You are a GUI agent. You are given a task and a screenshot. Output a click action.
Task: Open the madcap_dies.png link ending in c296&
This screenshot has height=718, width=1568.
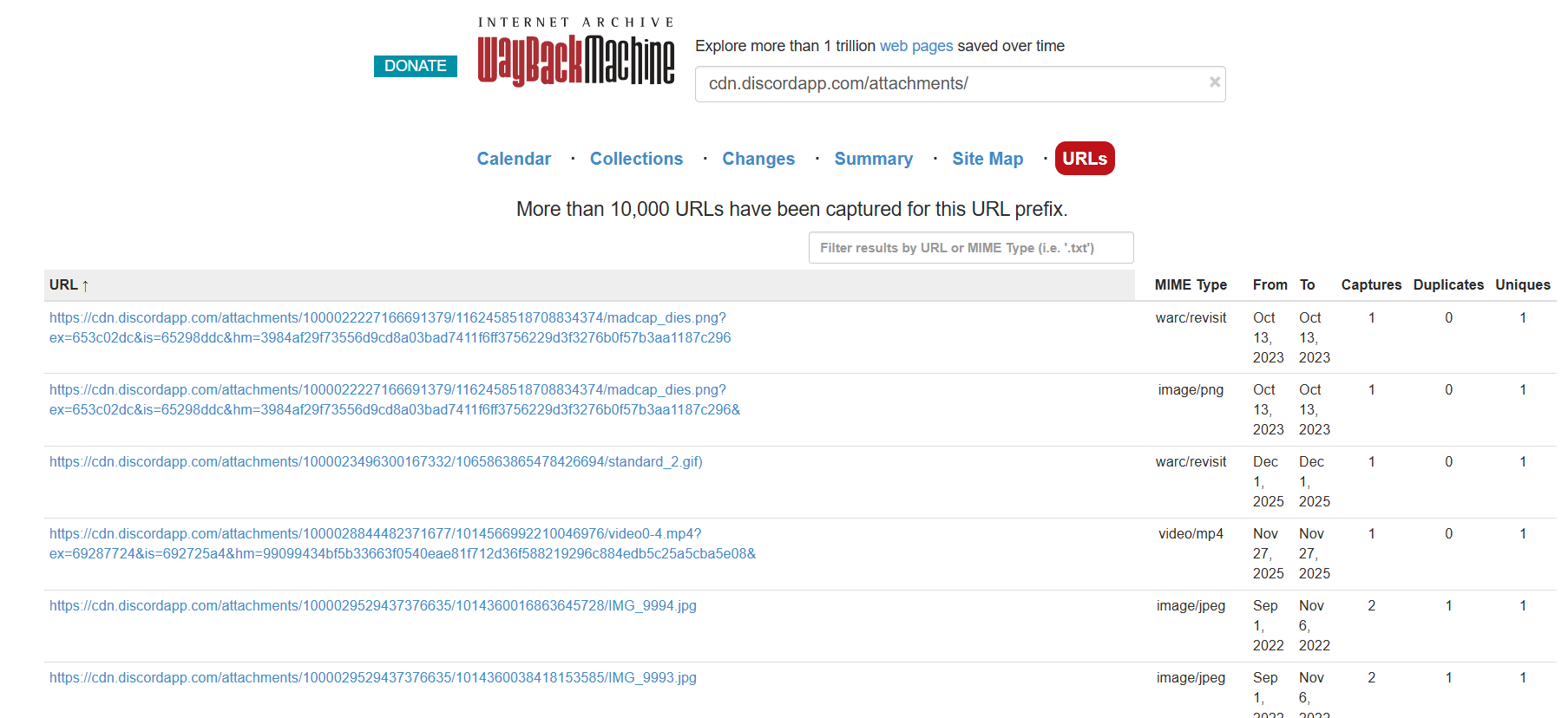point(395,400)
